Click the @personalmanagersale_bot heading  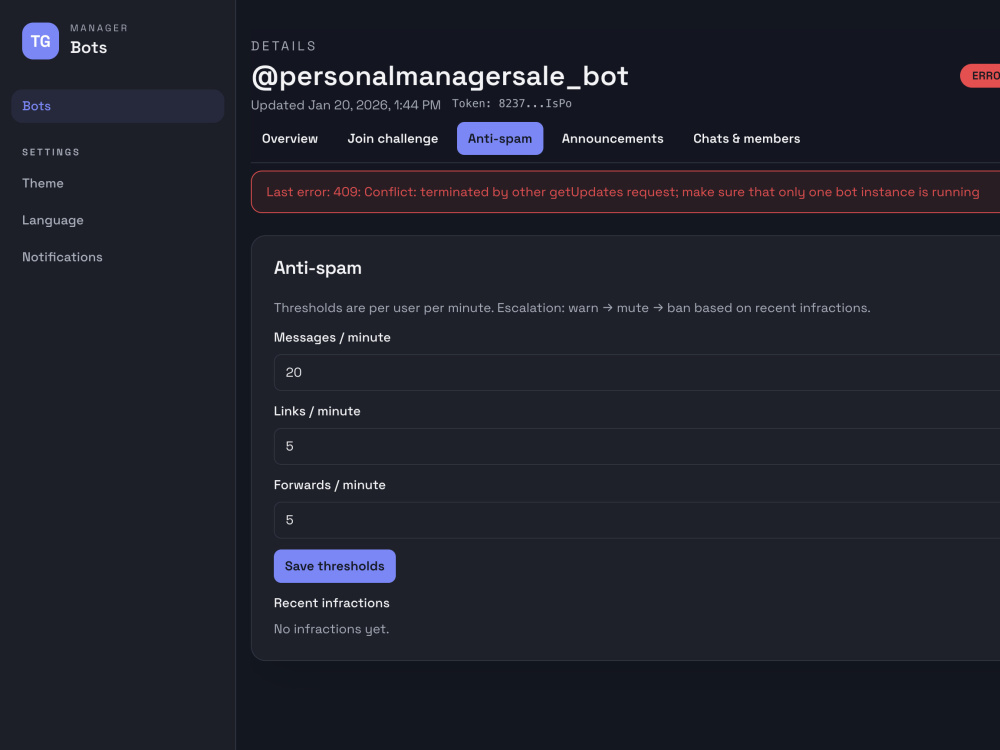click(x=440, y=76)
